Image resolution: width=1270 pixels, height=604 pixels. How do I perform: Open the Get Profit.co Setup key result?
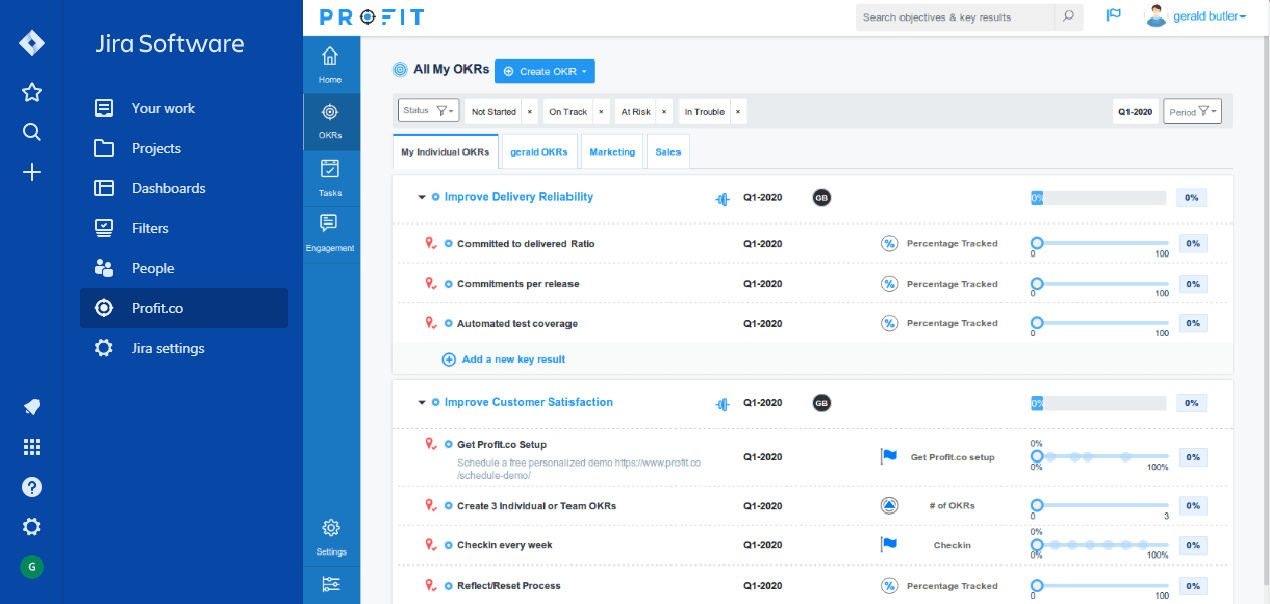tap(502, 445)
